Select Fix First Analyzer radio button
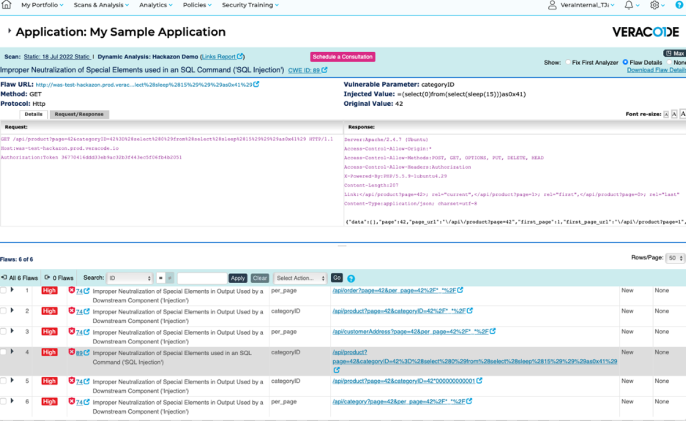Screen dimensions: 686x421 (x=568, y=62)
